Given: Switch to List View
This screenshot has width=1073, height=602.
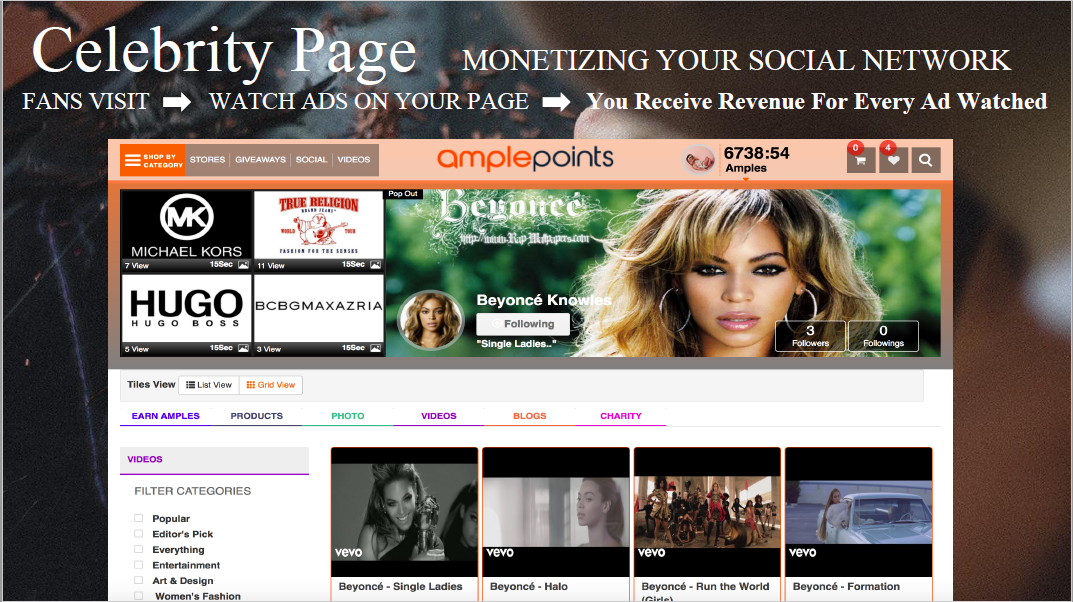Looking at the screenshot, I should pos(209,385).
